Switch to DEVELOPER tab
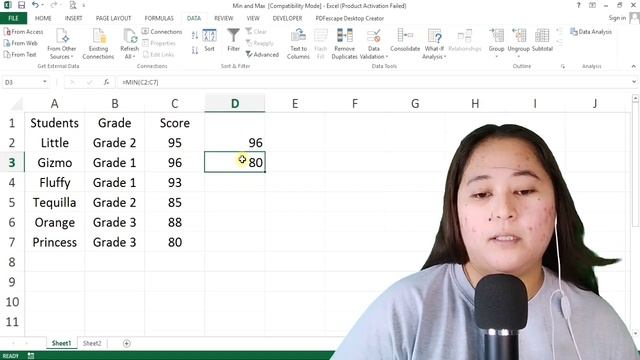This screenshot has height=360, width=640. [x=287, y=18]
